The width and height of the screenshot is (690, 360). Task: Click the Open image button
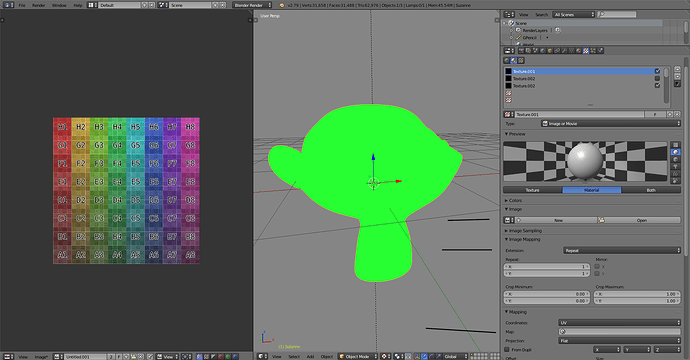(x=639, y=220)
